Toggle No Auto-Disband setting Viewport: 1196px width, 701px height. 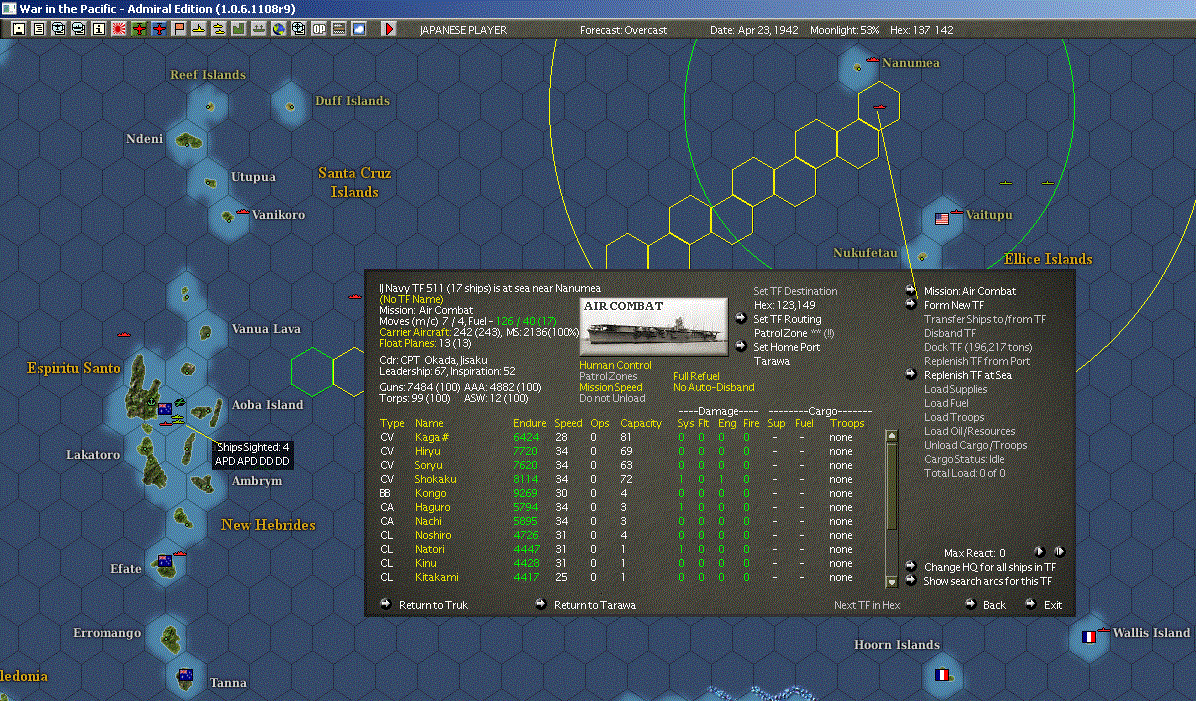(x=713, y=387)
